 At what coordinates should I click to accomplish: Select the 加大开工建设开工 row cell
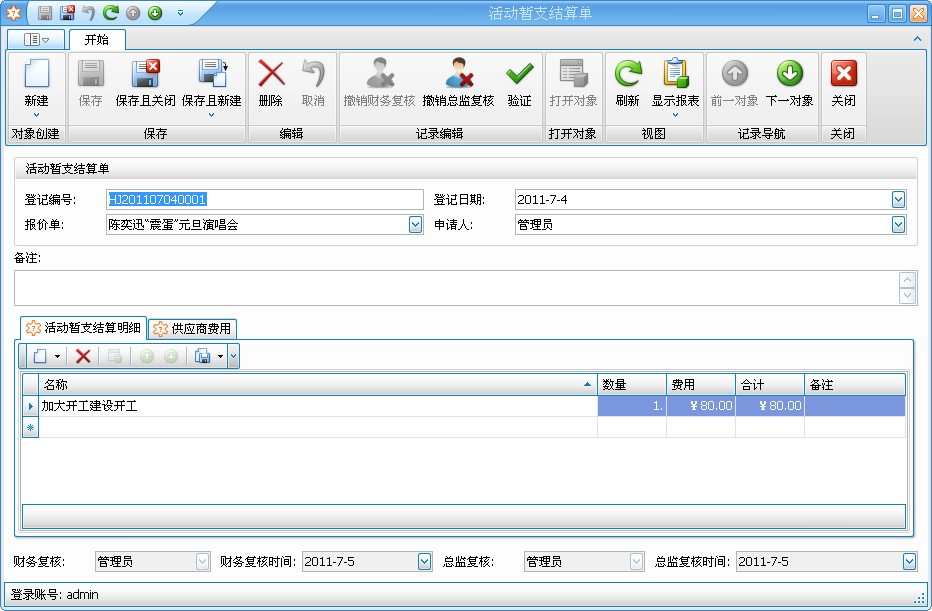[x=318, y=406]
